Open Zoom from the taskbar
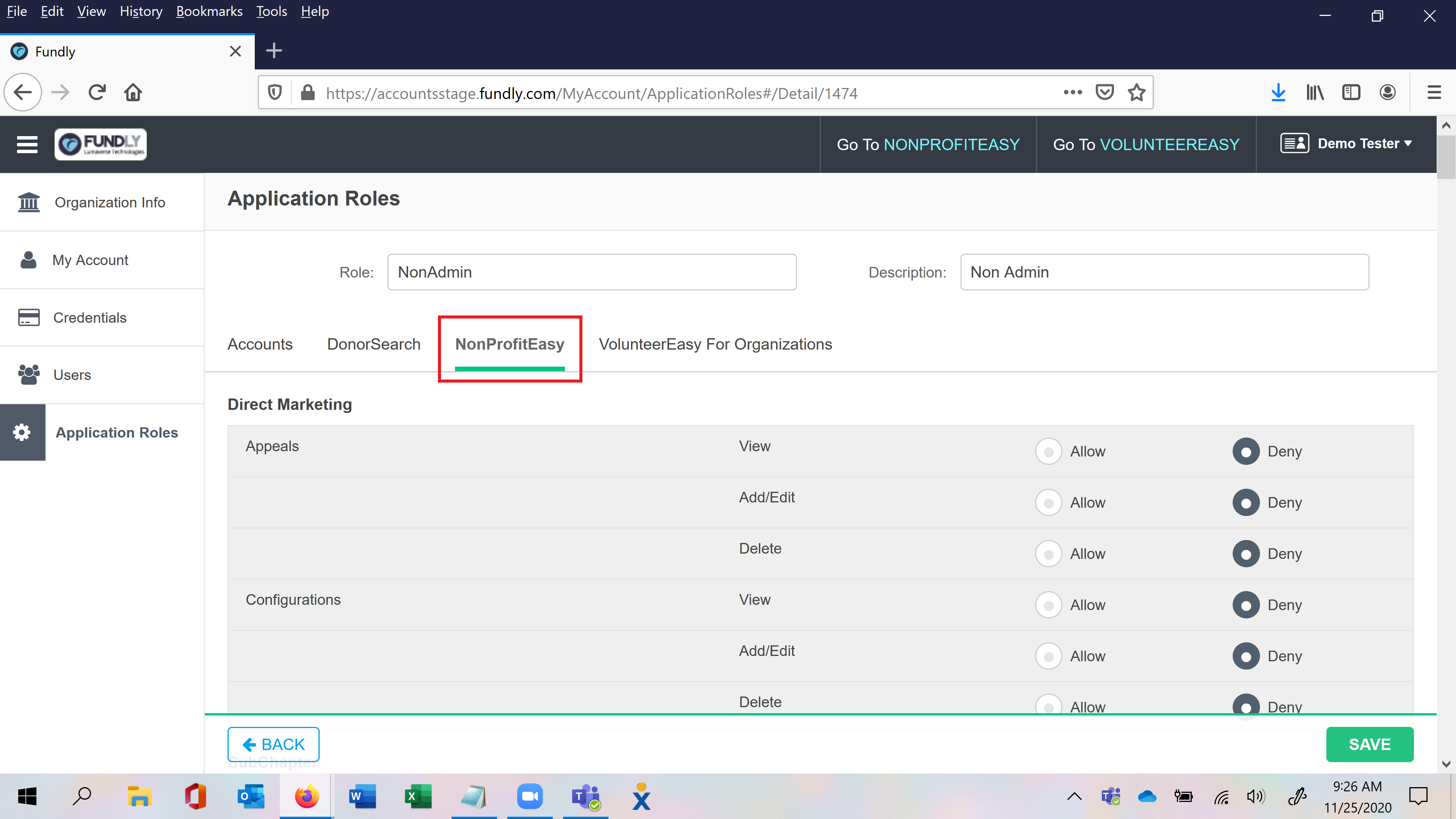Viewport: 1456px width, 819px height. pos(530,796)
